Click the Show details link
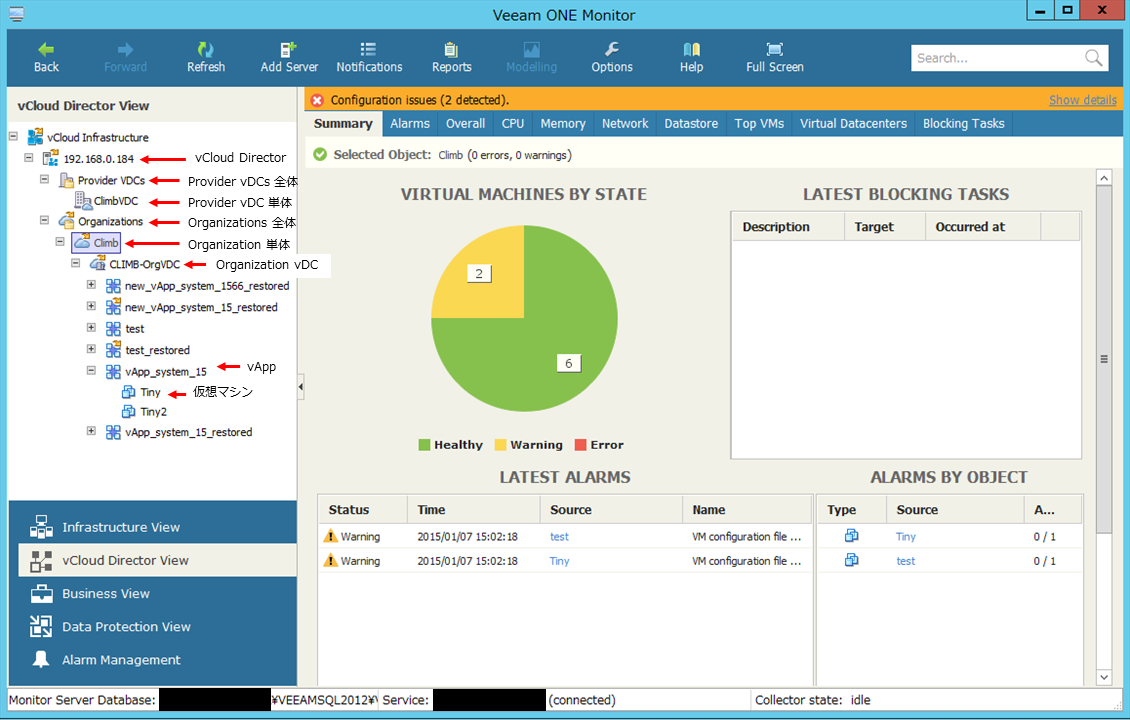Image resolution: width=1130 pixels, height=720 pixels. click(x=1082, y=100)
